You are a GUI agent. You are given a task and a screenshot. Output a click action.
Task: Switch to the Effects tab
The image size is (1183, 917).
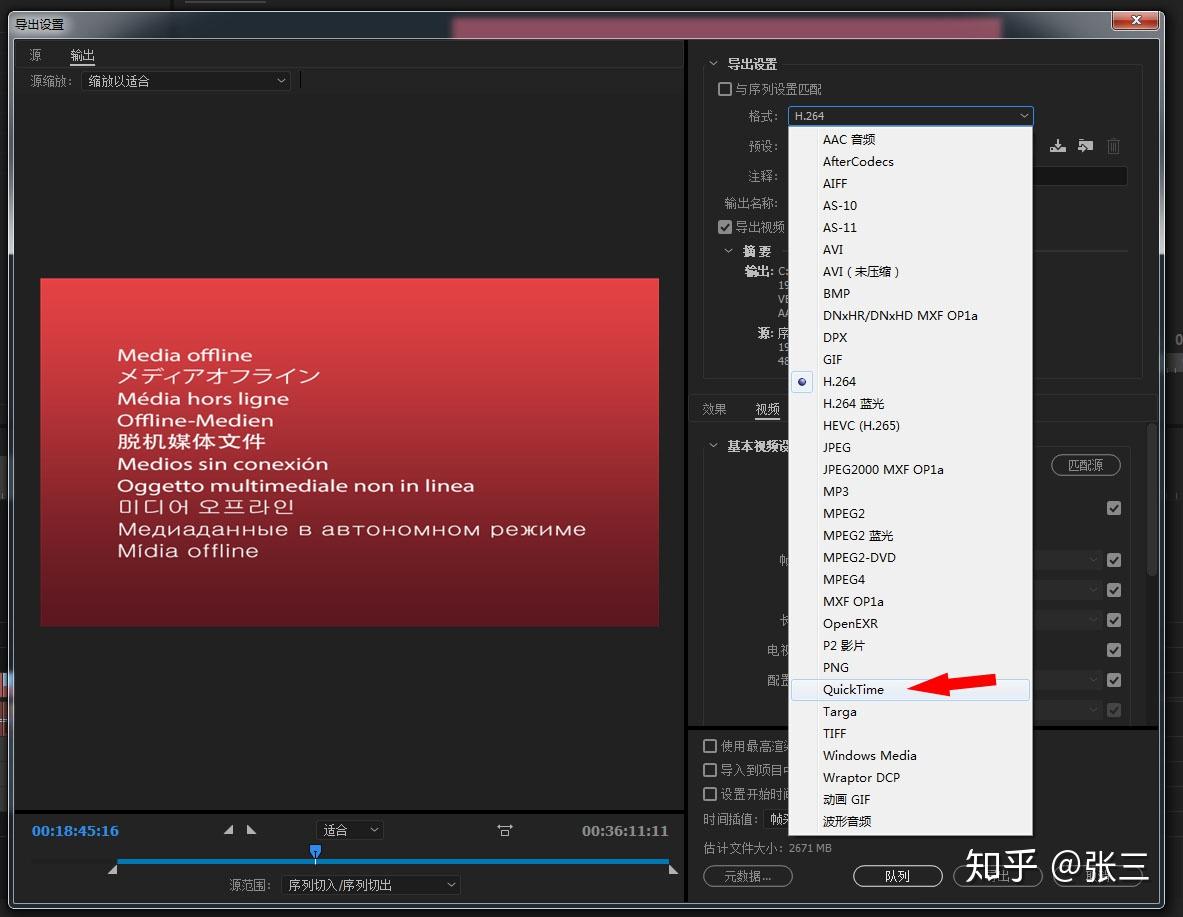(x=714, y=409)
